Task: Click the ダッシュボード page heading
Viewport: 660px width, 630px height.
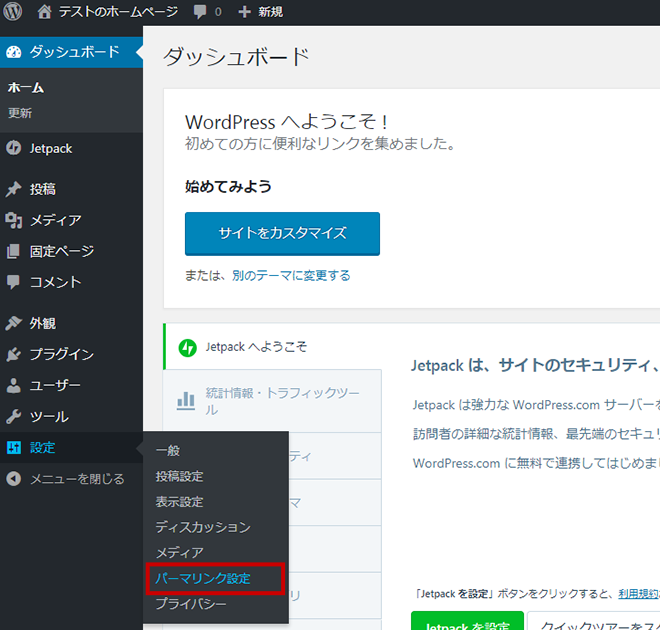Action: point(237,57)
